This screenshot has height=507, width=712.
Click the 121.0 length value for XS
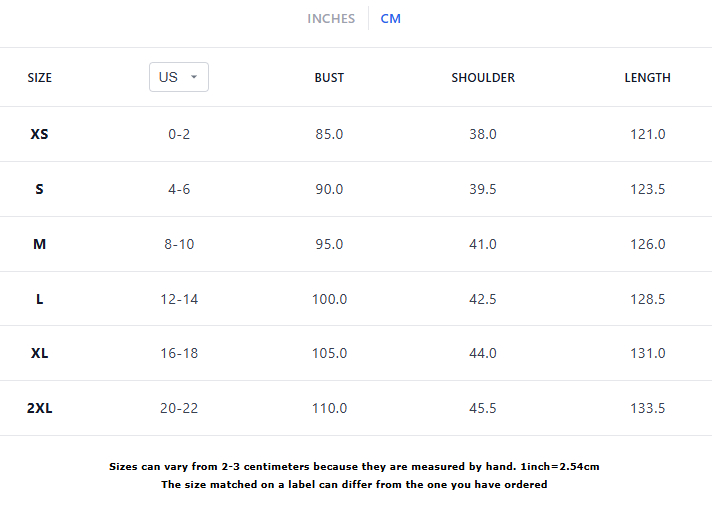[x=647, y=134]
